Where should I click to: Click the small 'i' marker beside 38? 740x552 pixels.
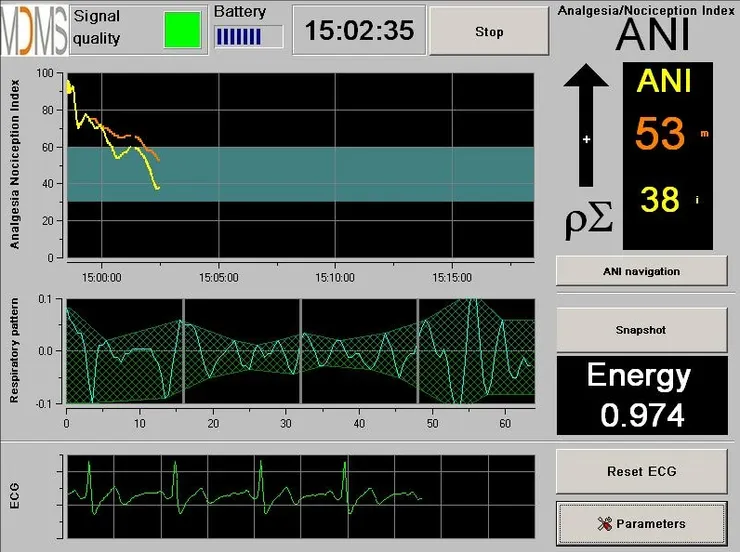pos(697,200)
